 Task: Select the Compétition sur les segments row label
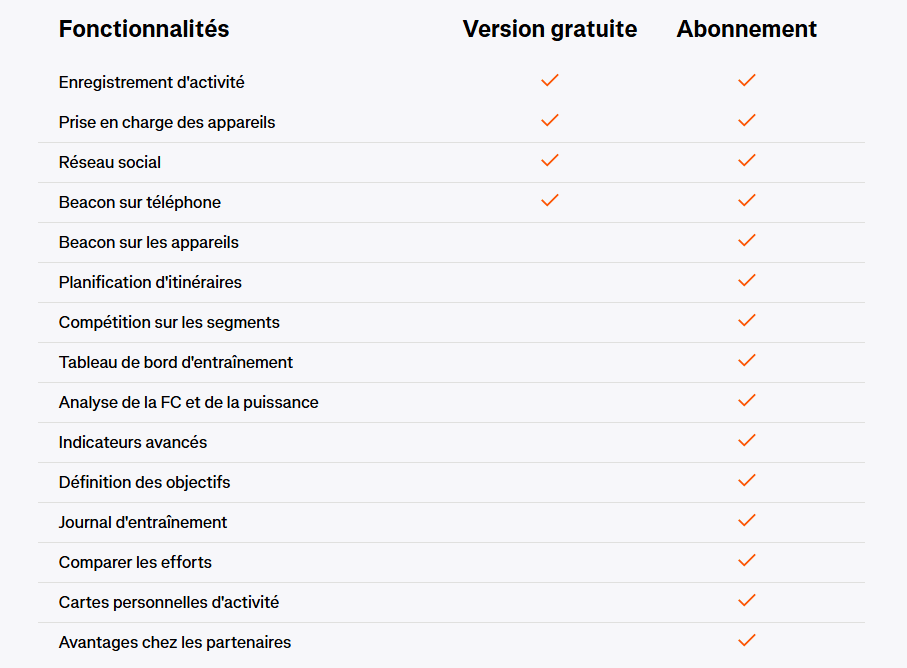[x=169, y=322]
